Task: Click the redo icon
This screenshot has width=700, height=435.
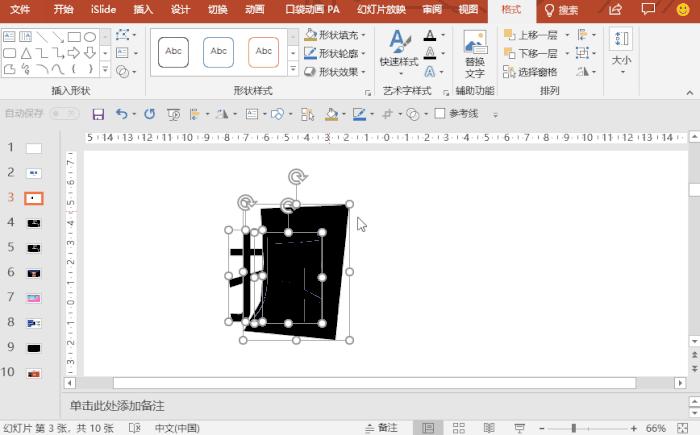Action: pyautogui.click(x=150, y=114)
